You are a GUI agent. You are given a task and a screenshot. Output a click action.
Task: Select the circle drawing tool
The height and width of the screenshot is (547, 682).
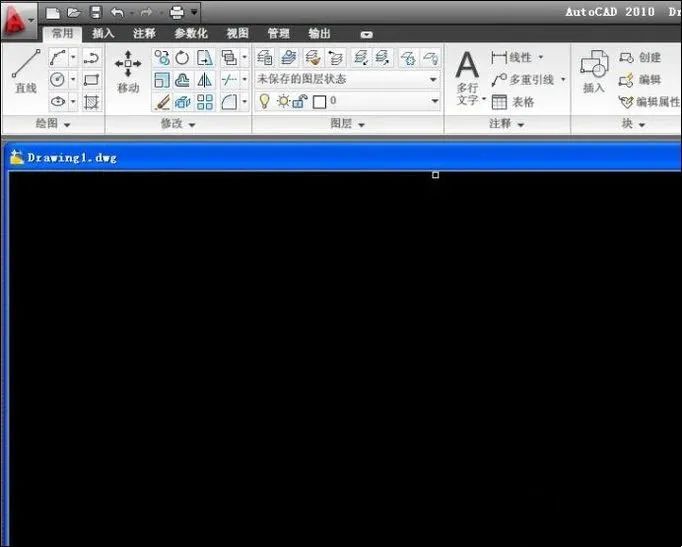(x=58, y=80)
